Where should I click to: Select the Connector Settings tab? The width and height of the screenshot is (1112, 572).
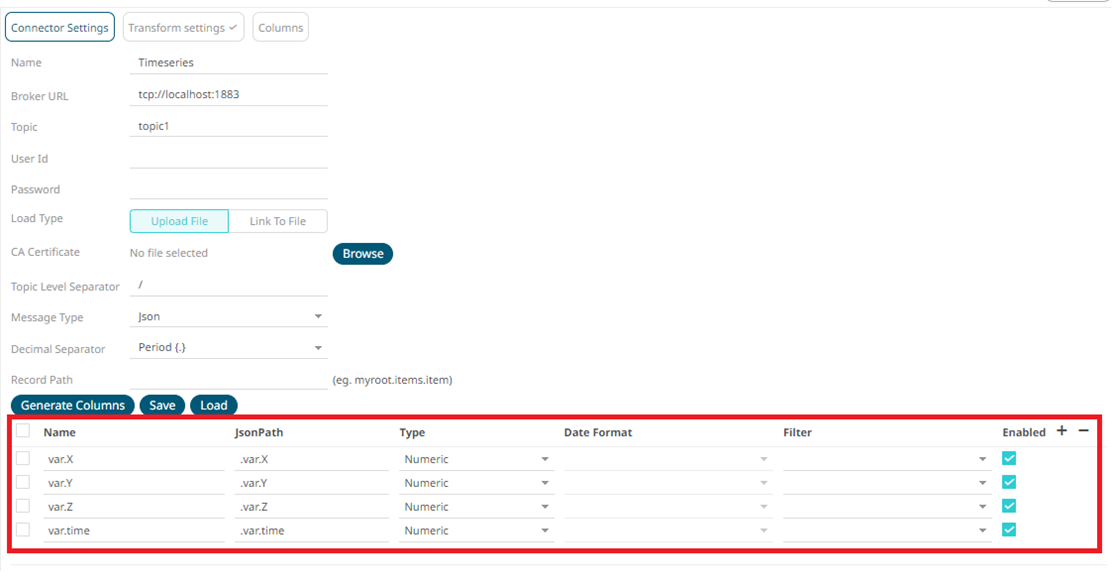[x=60, y=28]
